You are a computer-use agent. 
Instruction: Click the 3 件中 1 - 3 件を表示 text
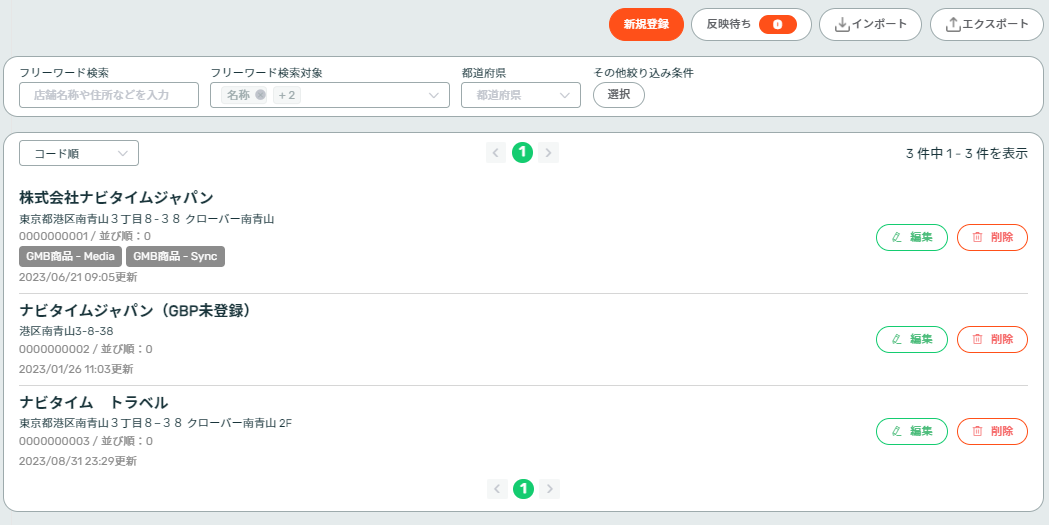pos(967,153)
